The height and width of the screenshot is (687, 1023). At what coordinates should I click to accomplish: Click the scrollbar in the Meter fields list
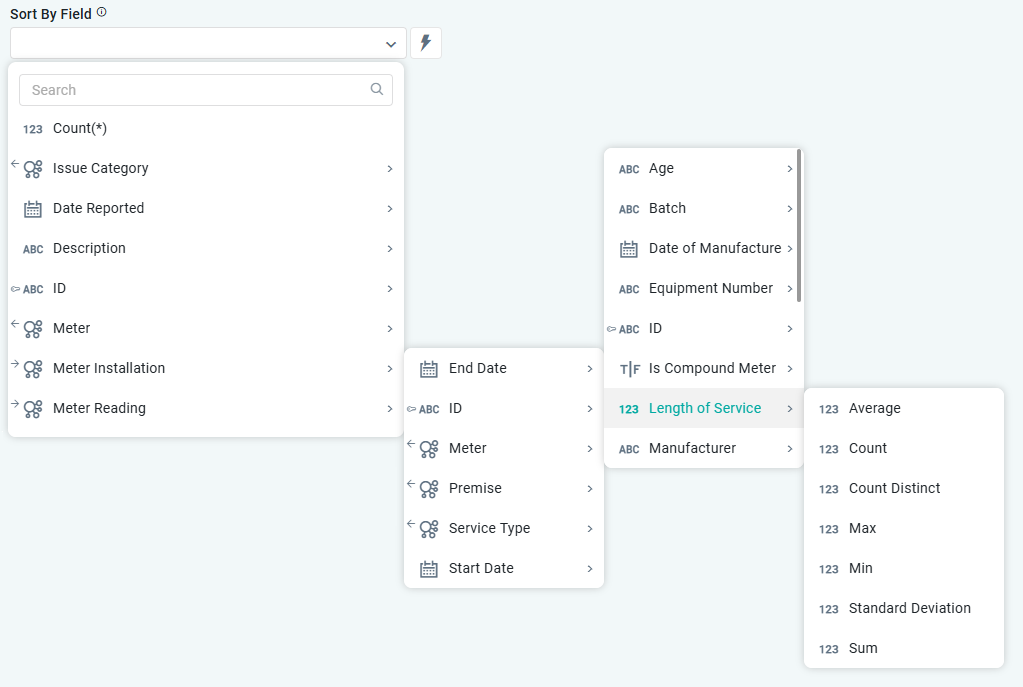point(798,225)
